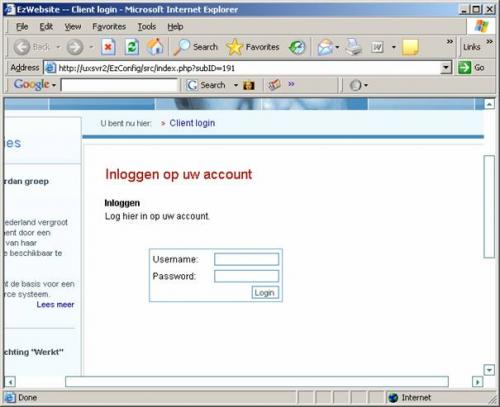Expand the Address bar dropdown arrow
Viewport: 500px width, 407px height.
coord(446,68)
